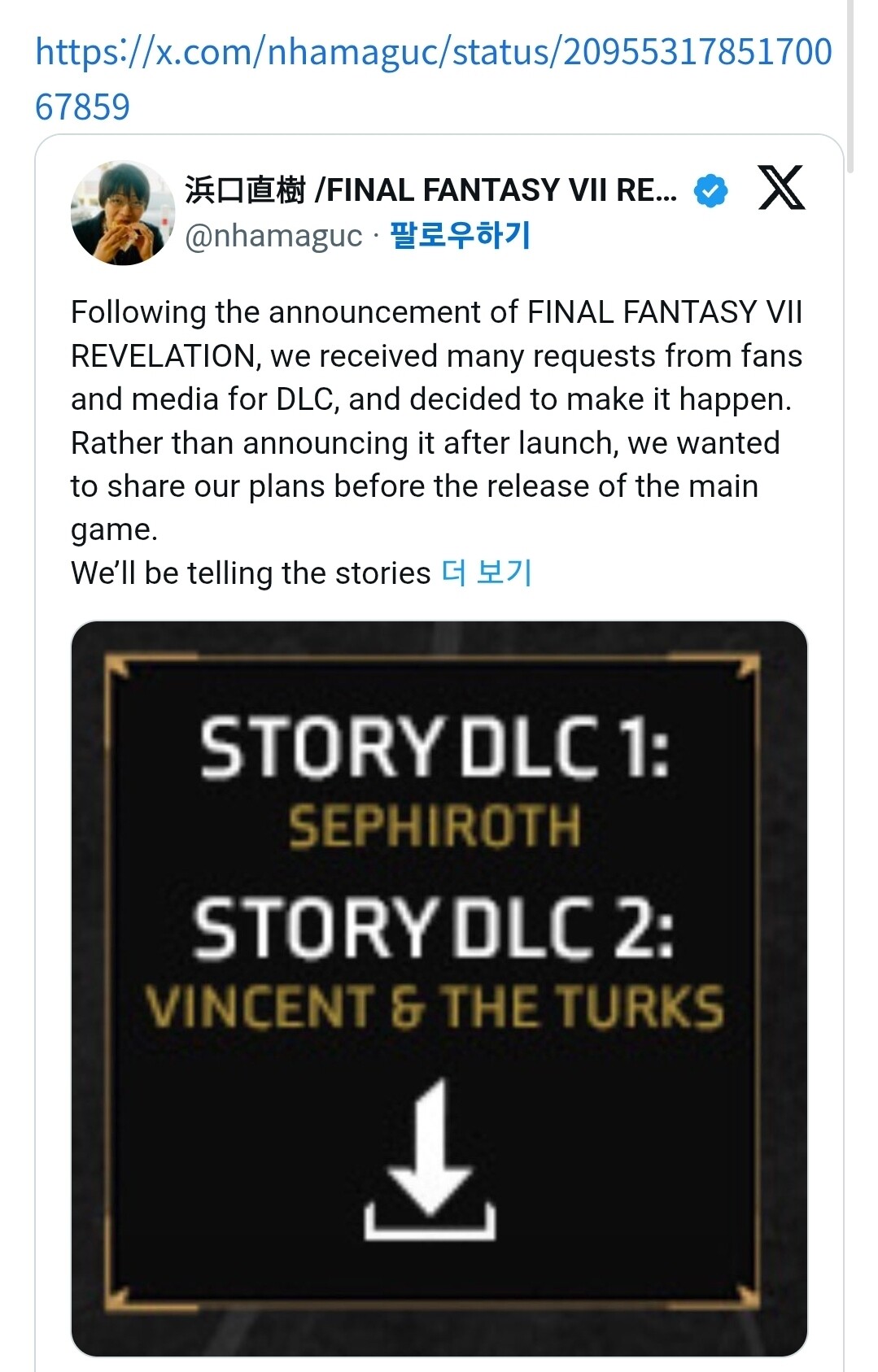Click the STORY DLC 2: heading
The height and width of the screenshot is (1372, 878).
[434, 930]
